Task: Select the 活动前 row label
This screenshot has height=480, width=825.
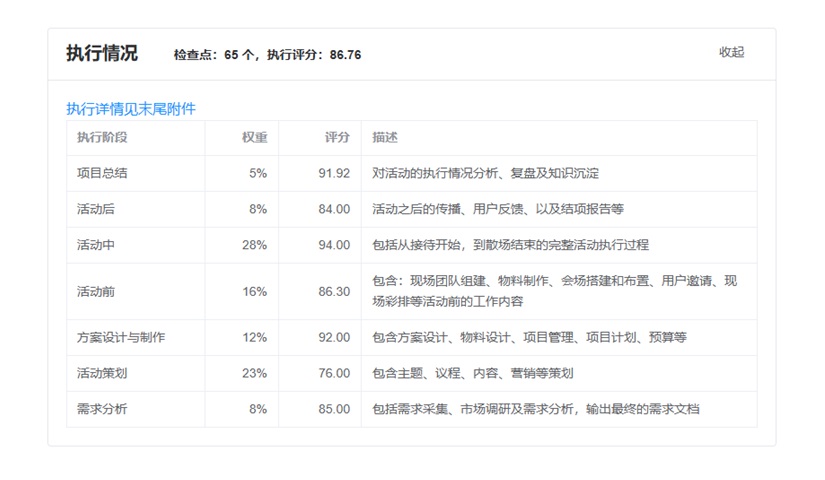Action: pos(96,292)
